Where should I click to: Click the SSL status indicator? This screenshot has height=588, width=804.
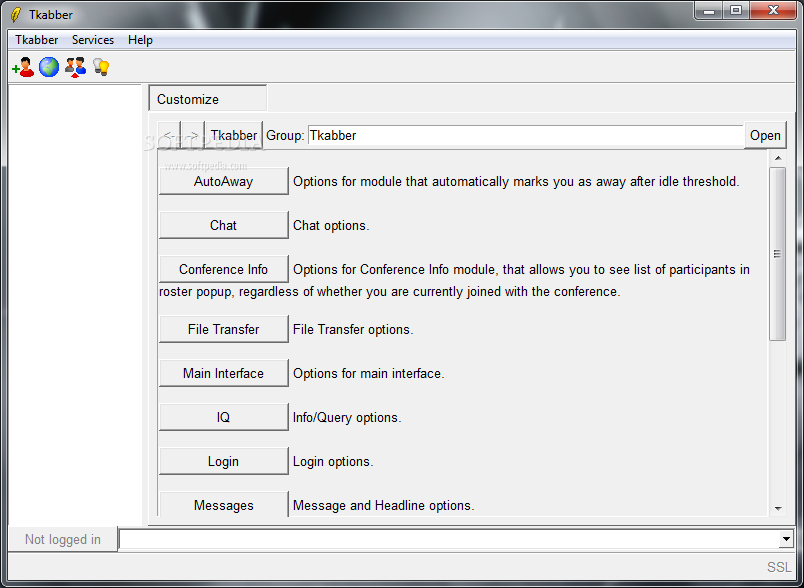(x=779, y=567)
